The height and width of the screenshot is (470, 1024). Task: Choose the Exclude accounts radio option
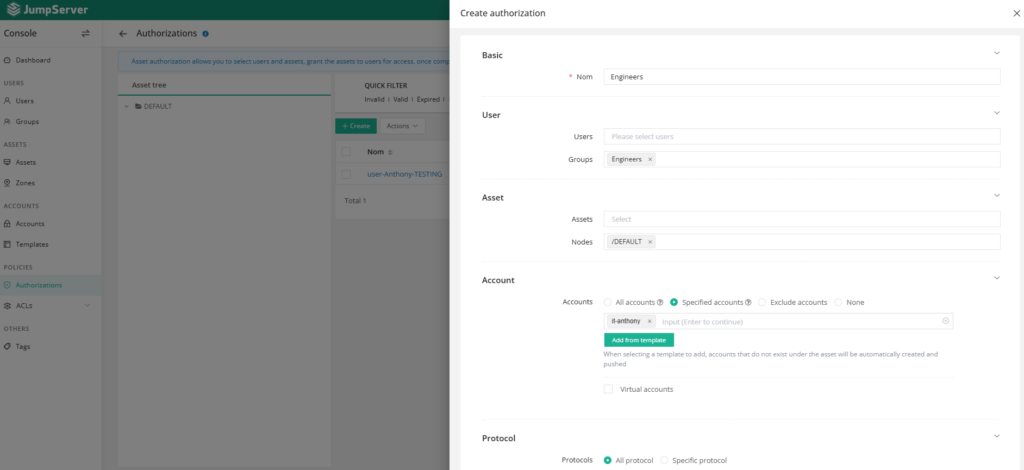point(762,302)
